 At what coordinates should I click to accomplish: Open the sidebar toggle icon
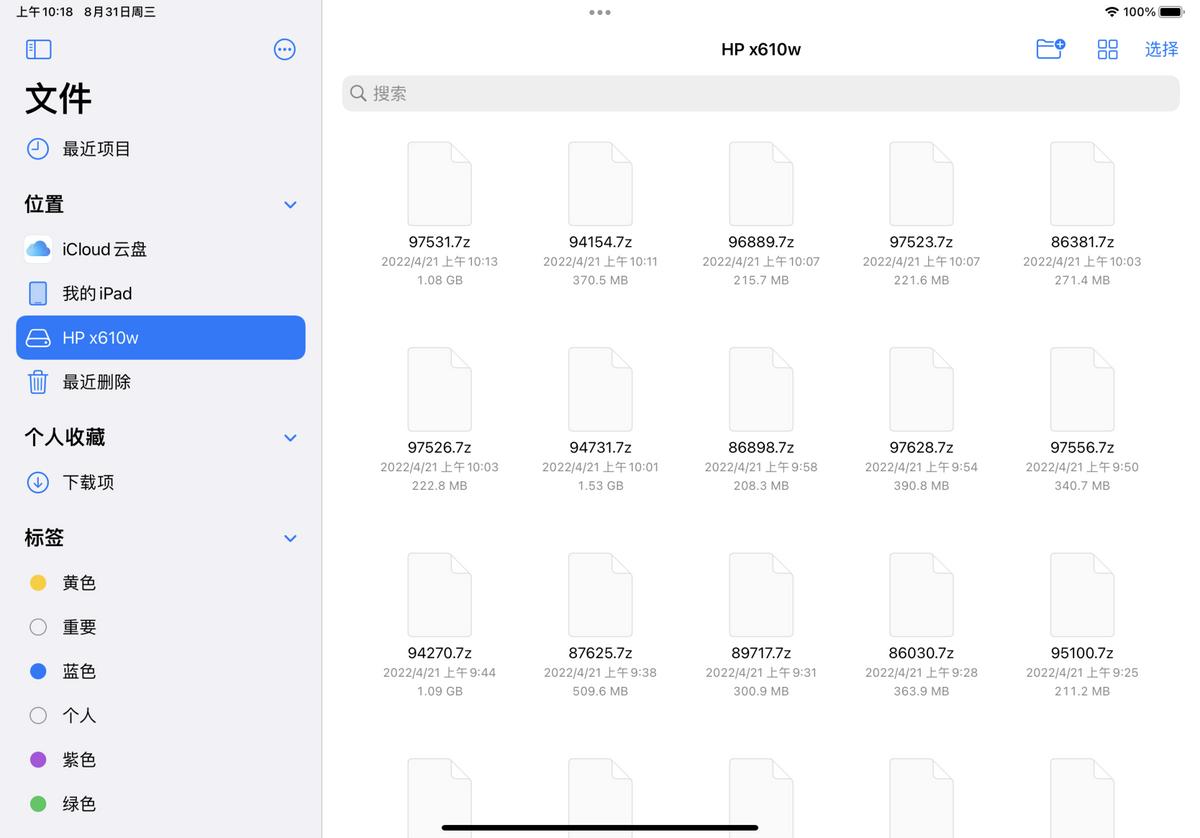pyautogui.click(x=38, y=49)
